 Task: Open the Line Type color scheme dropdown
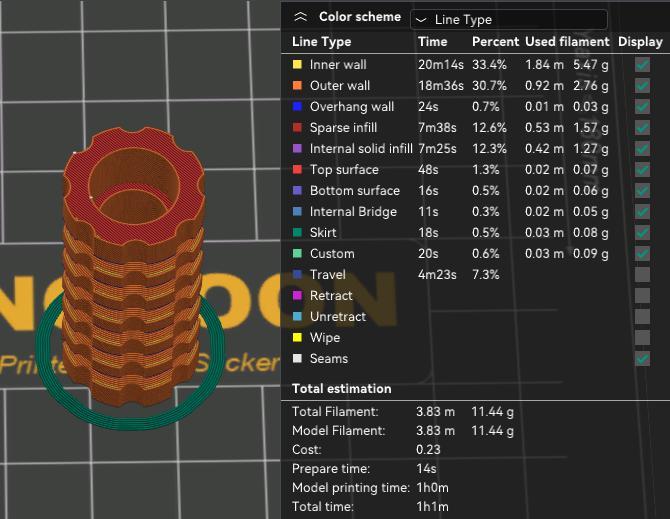point(508,20)
